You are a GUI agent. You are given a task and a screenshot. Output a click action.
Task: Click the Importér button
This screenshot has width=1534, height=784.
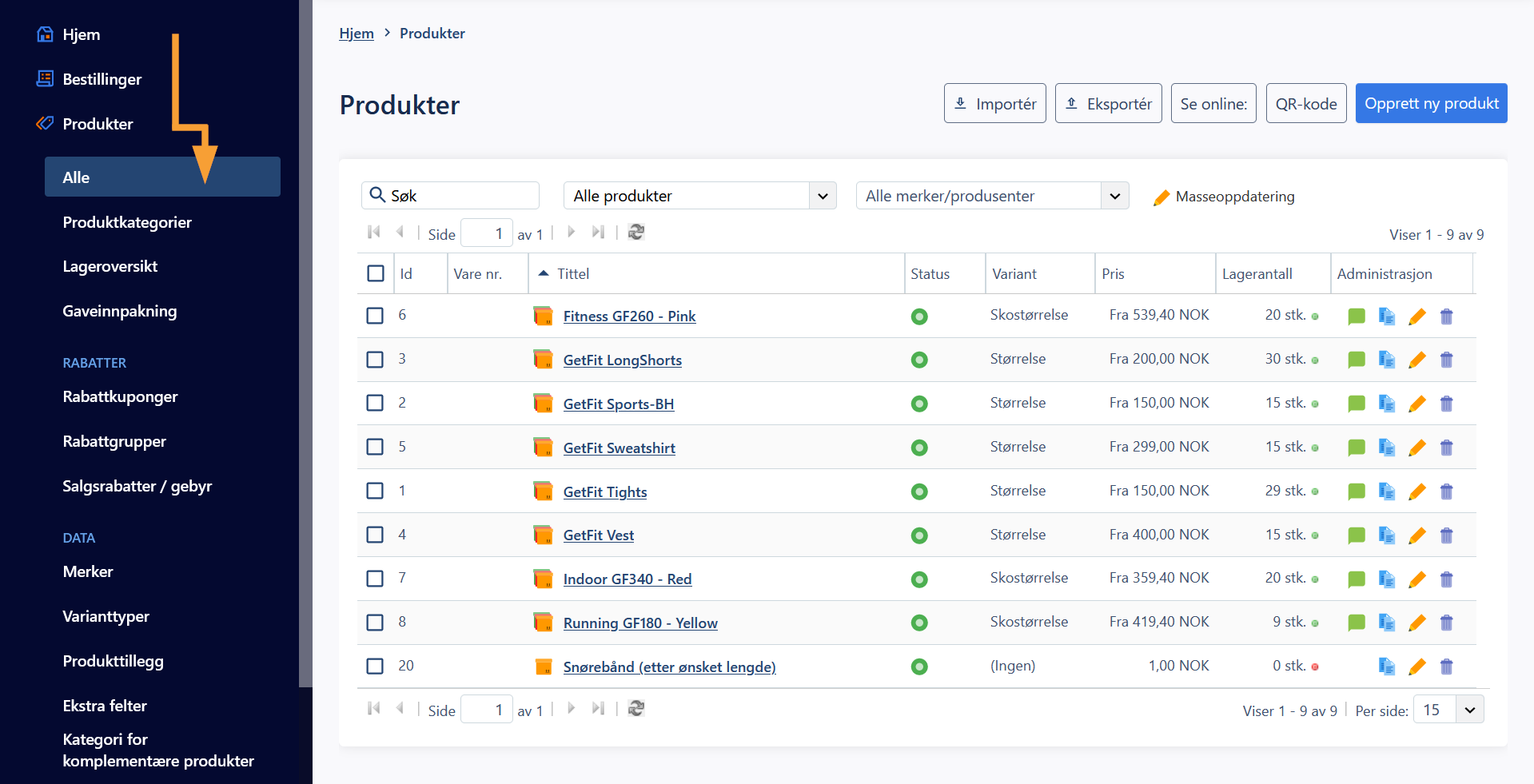[994, 103]
